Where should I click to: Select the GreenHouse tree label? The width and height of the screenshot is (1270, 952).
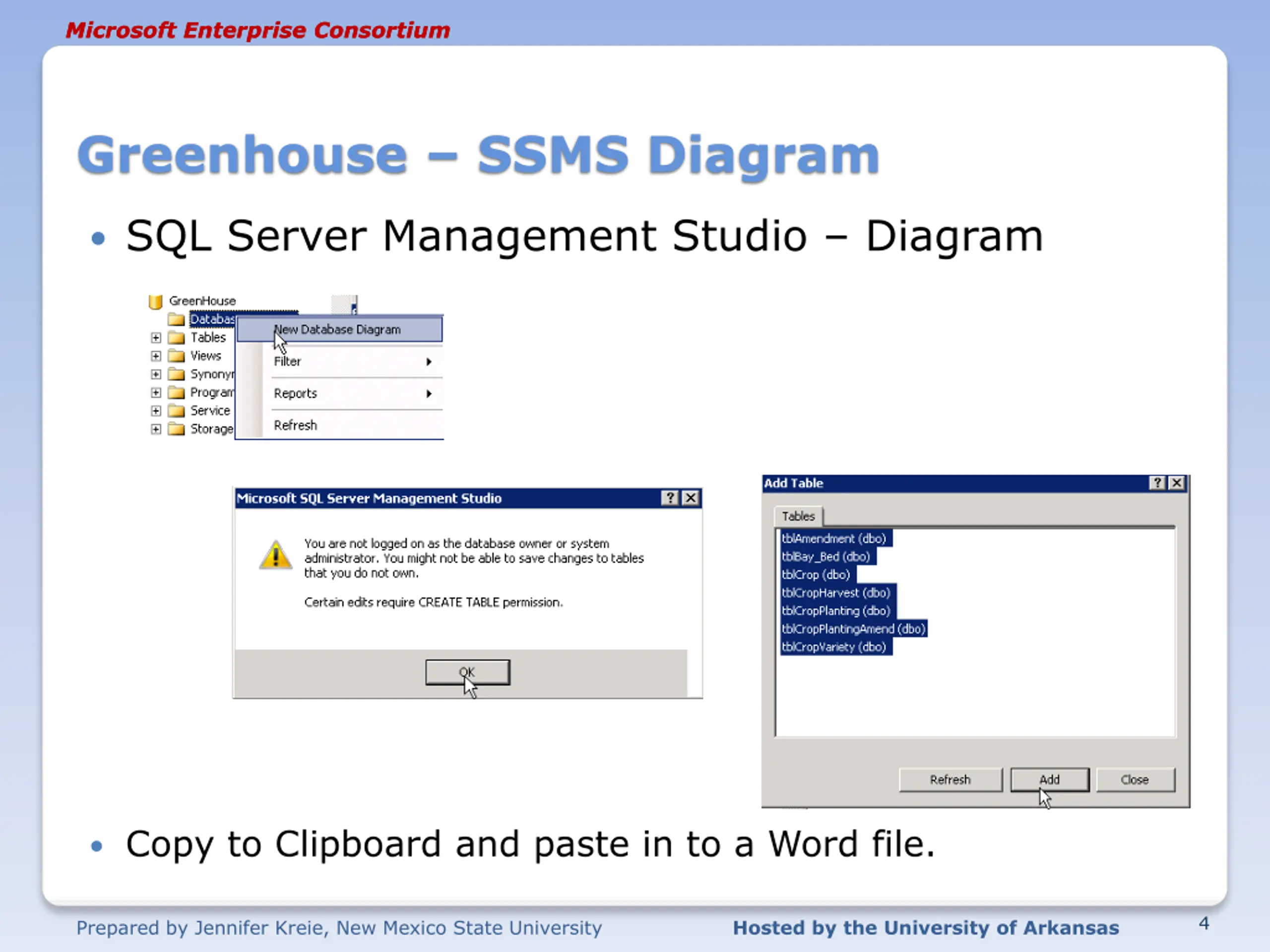pos(202,300)
